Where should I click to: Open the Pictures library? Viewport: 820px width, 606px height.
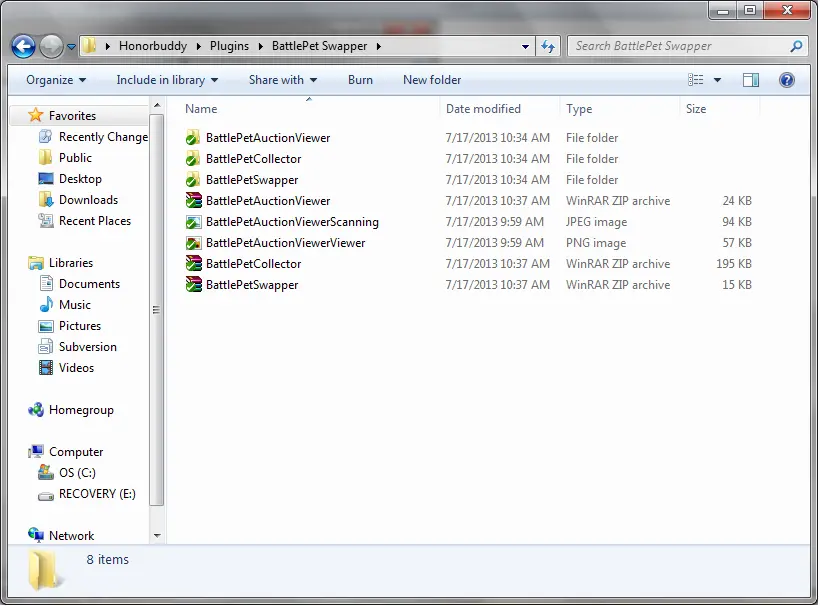79,326
